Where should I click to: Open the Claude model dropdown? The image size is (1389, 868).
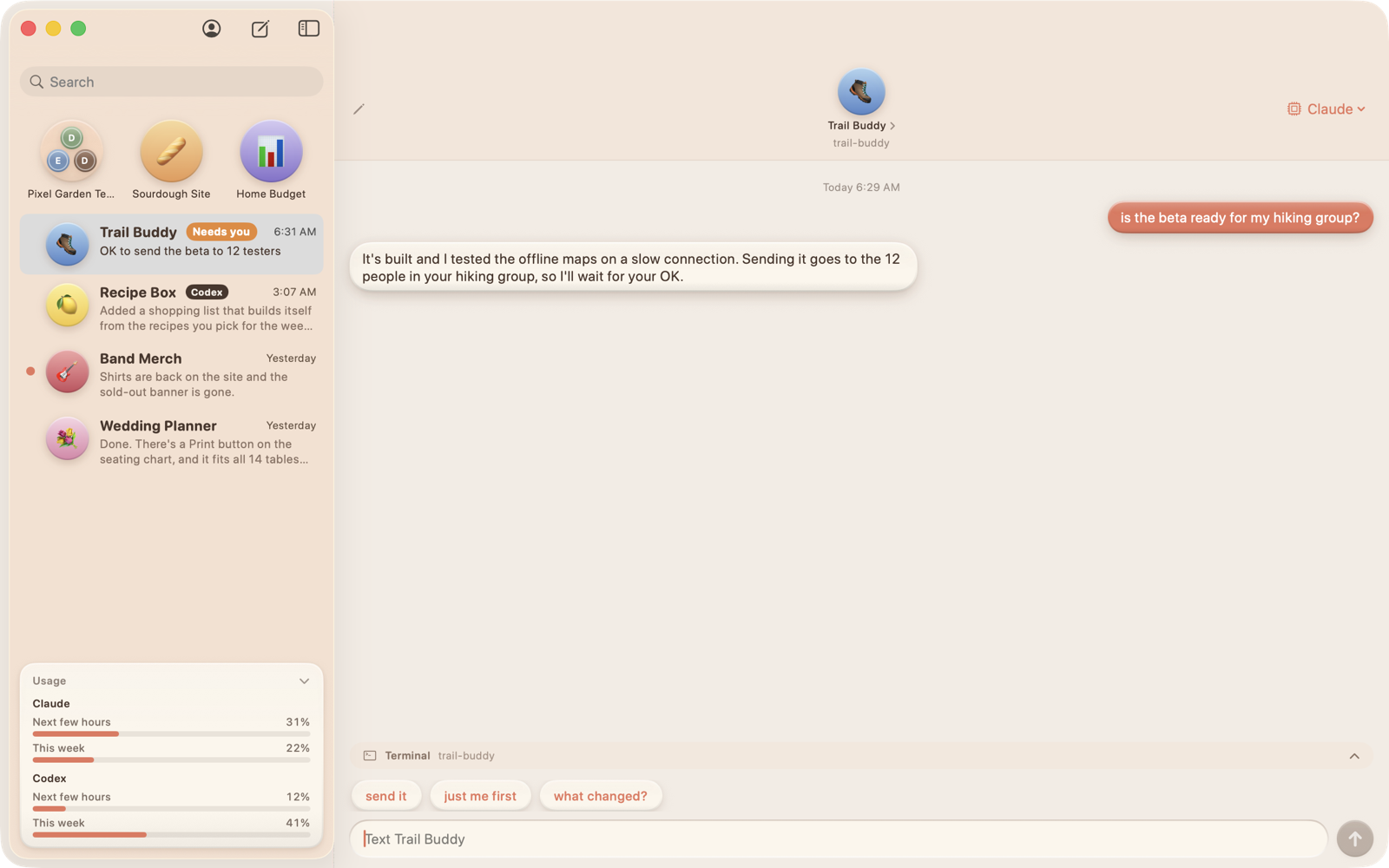point(1326,108)
